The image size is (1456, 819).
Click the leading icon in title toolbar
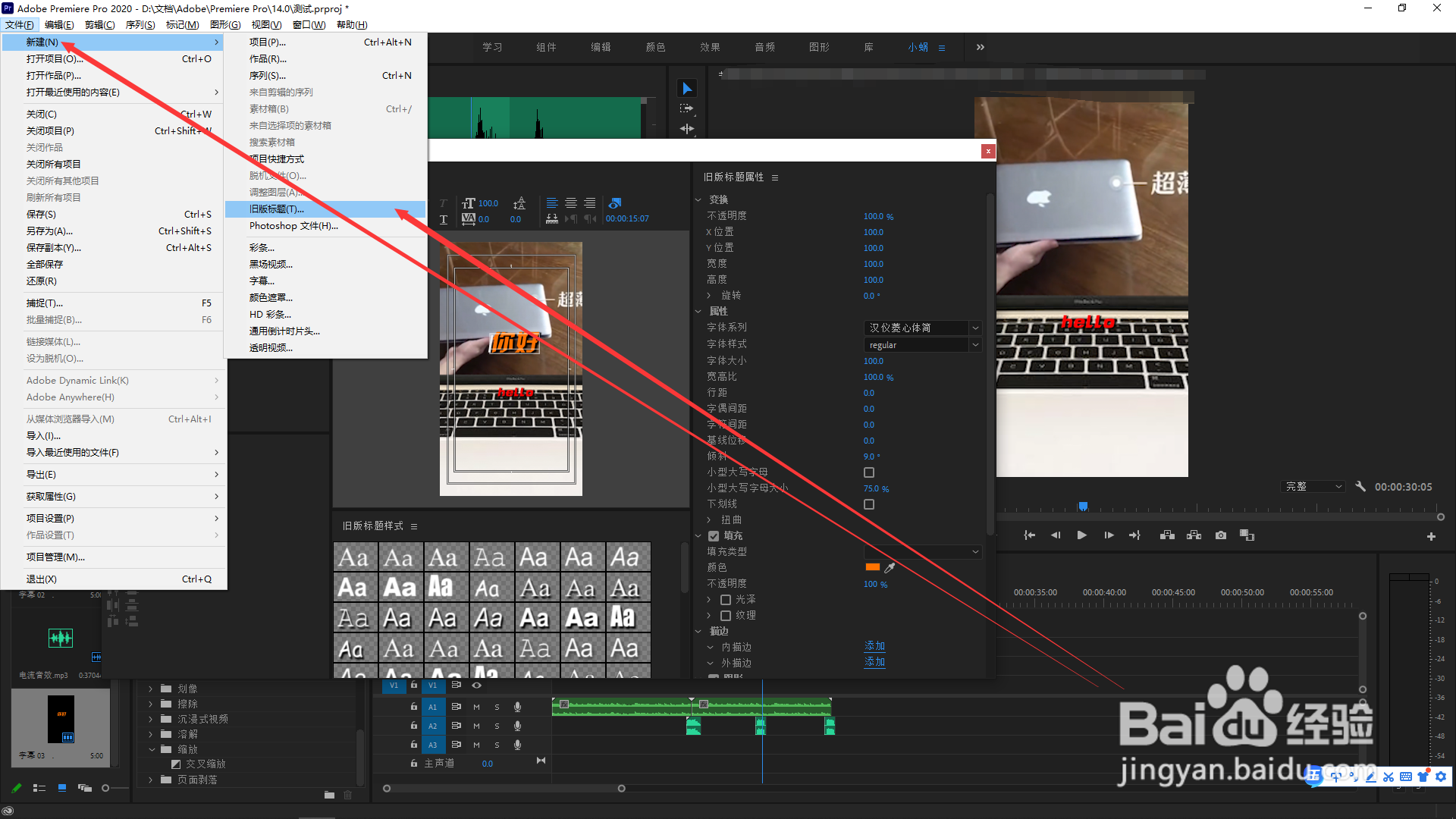pos(519,203)
